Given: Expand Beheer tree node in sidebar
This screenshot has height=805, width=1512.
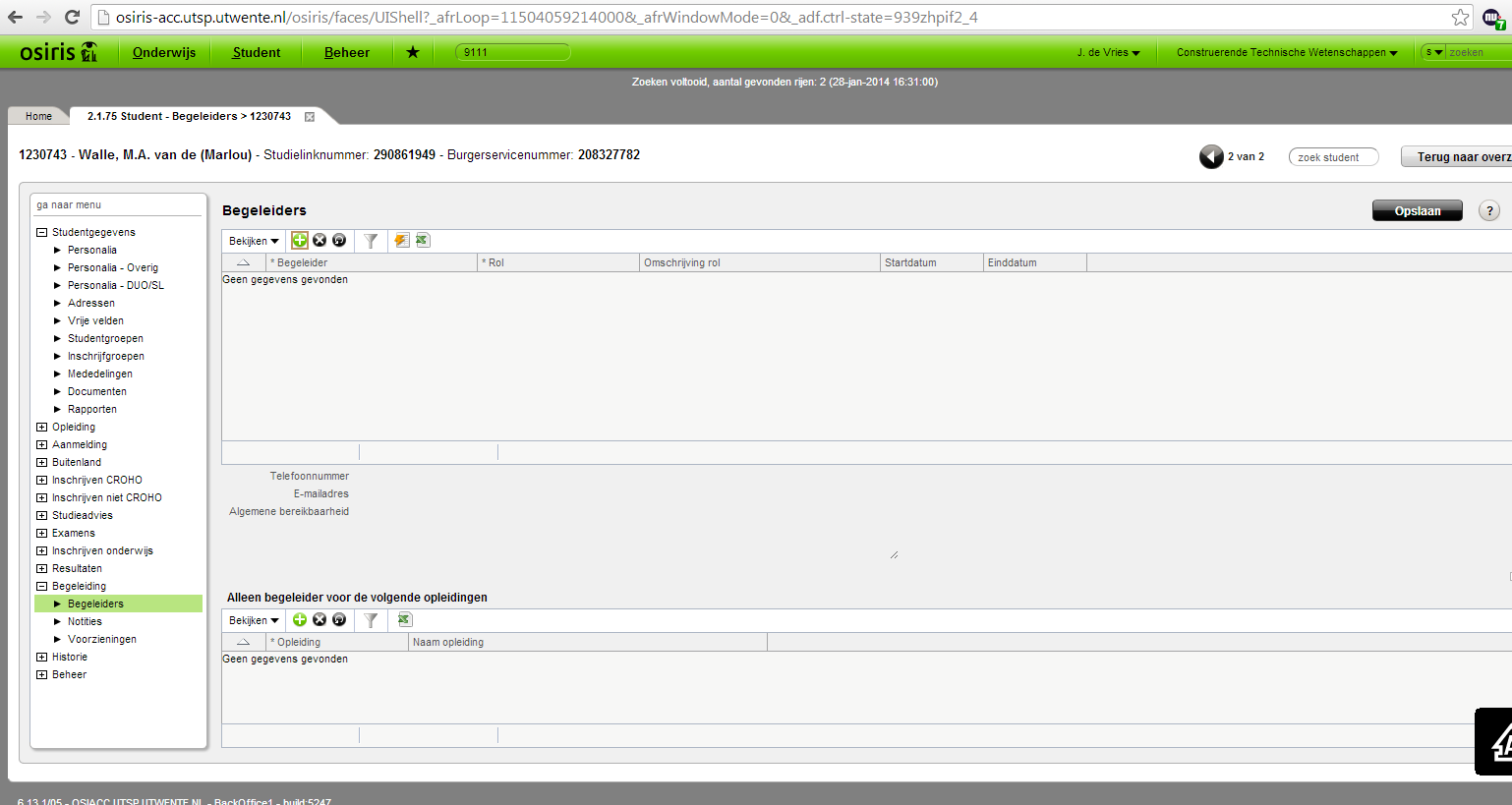Looking at the screenshot, I should tap(41, 675).
